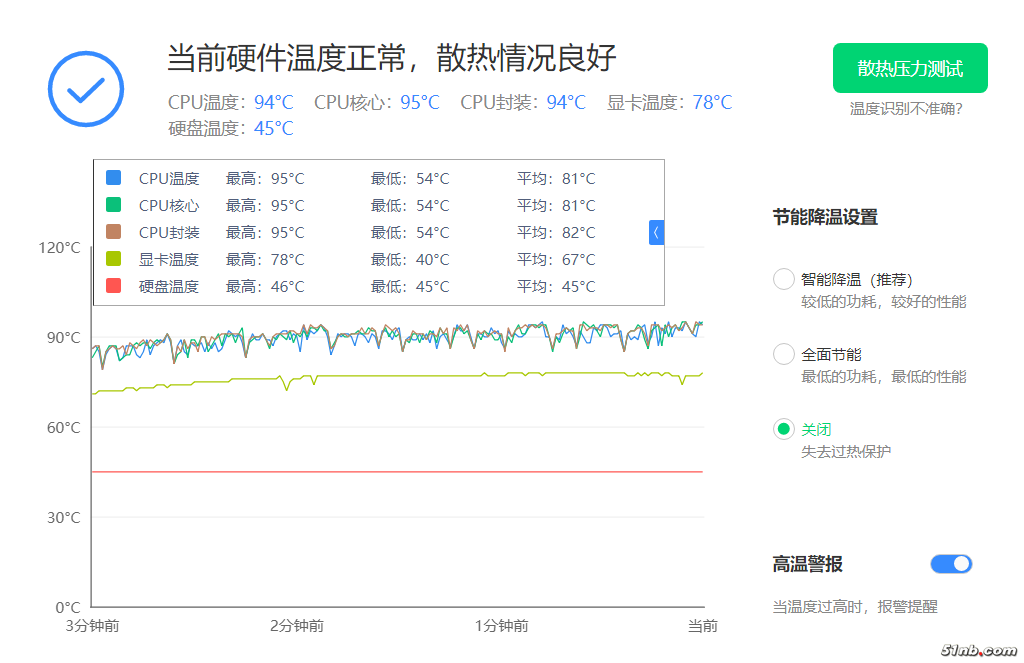Click the 硬盘温度 45°C reading

pos(273,128)
